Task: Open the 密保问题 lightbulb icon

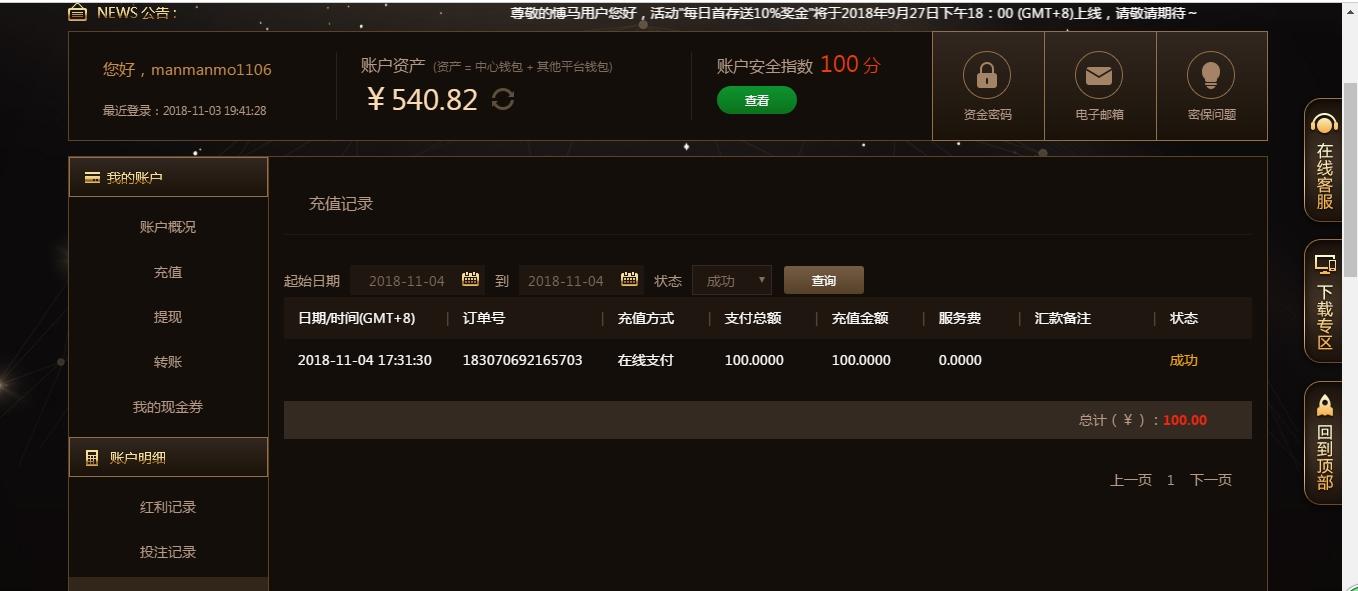Action: click(1211, 76)
